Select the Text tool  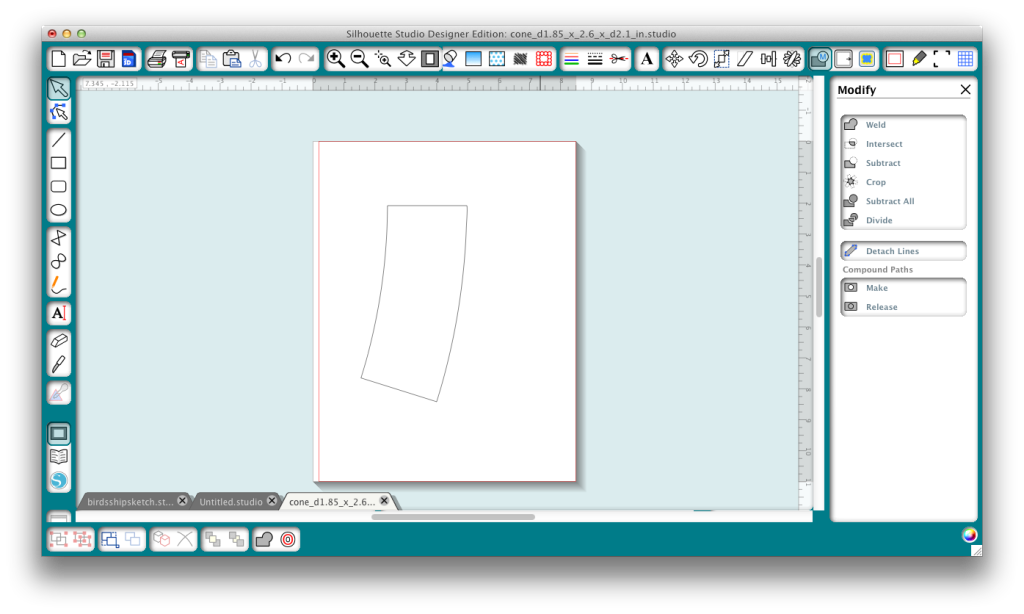point(58,311)
